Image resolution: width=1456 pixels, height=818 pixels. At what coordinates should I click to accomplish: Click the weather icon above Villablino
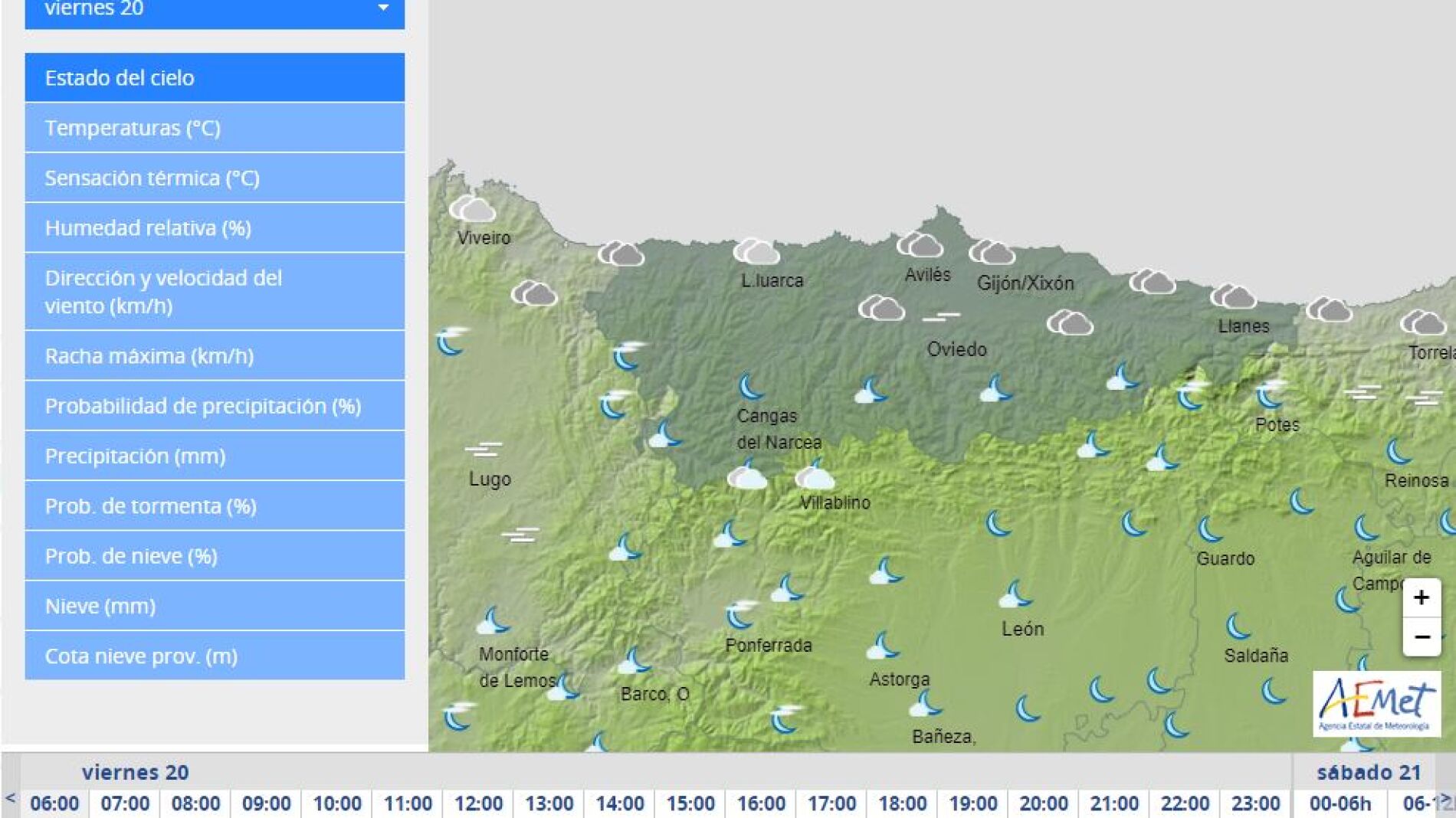coord(814,476)
